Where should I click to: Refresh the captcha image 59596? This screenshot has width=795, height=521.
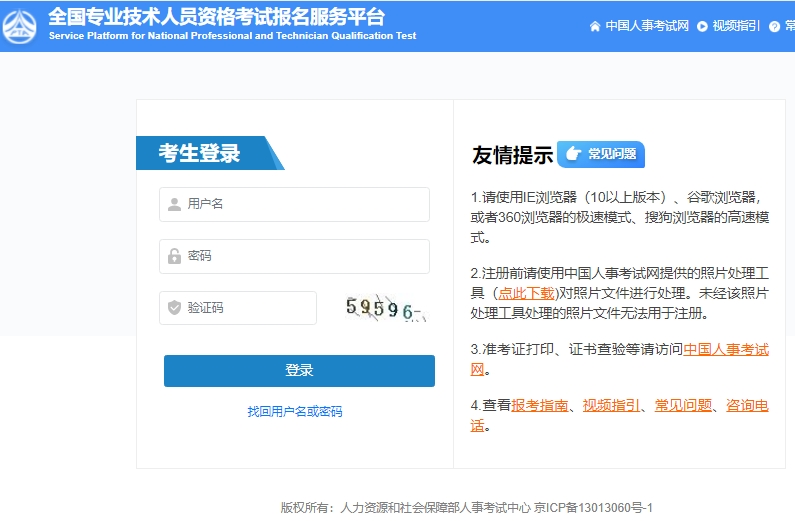[x=385, y=308]
